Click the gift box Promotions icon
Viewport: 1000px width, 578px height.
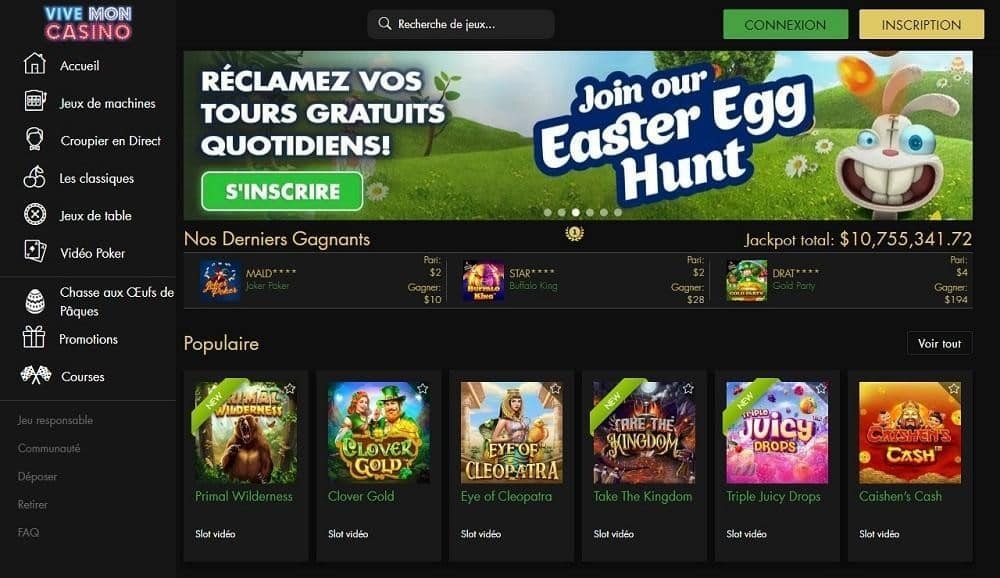click(x=34, y=337)
